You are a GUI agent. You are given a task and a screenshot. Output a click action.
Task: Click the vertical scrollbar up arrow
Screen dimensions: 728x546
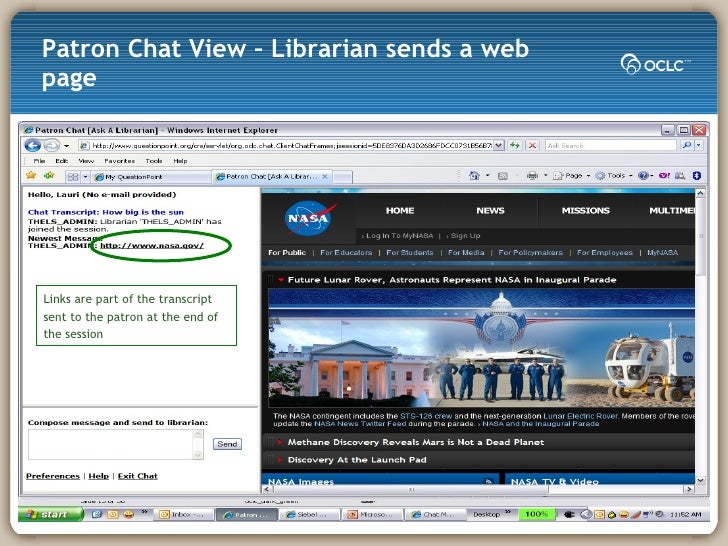(700, 193)
